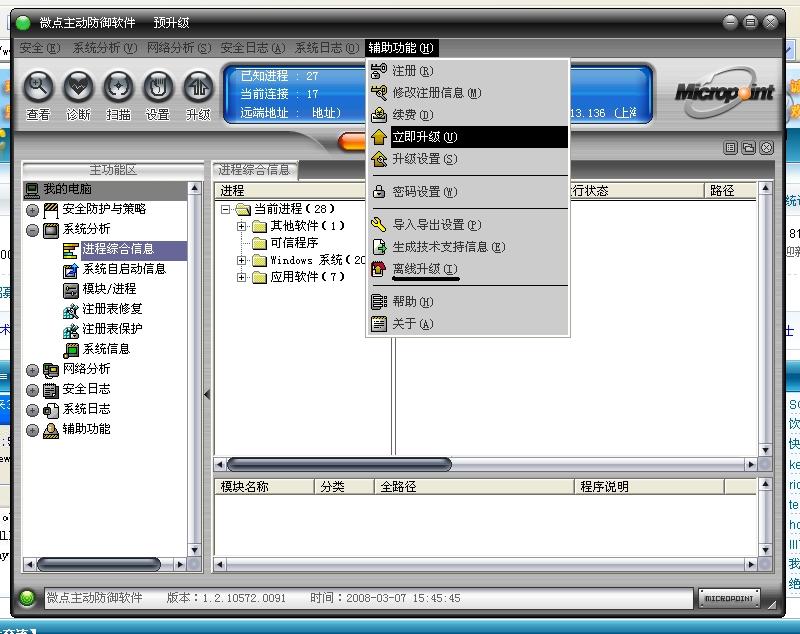The image size is (800, 634).
Task: Collapse the 当前进程 (28) node
Action: pyautogui.click(x=226, y=209)
